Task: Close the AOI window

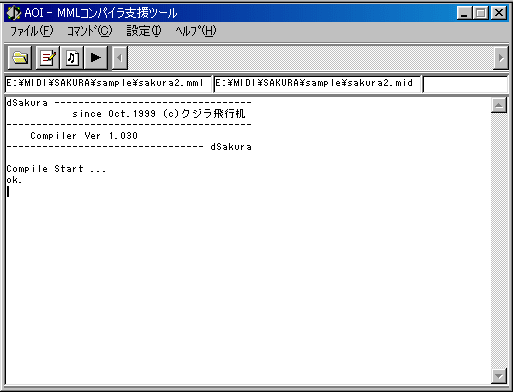Action: (499, 13)
